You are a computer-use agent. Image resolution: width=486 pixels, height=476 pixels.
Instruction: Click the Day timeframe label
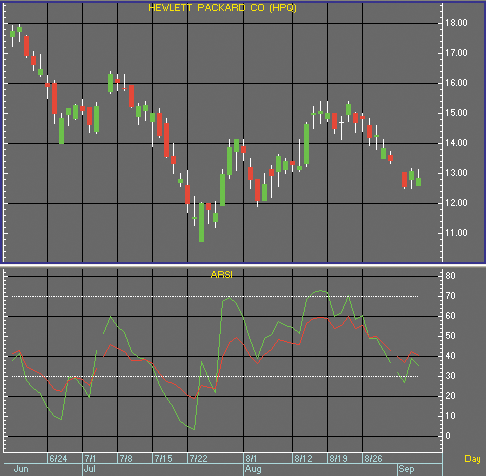[472, 459]
